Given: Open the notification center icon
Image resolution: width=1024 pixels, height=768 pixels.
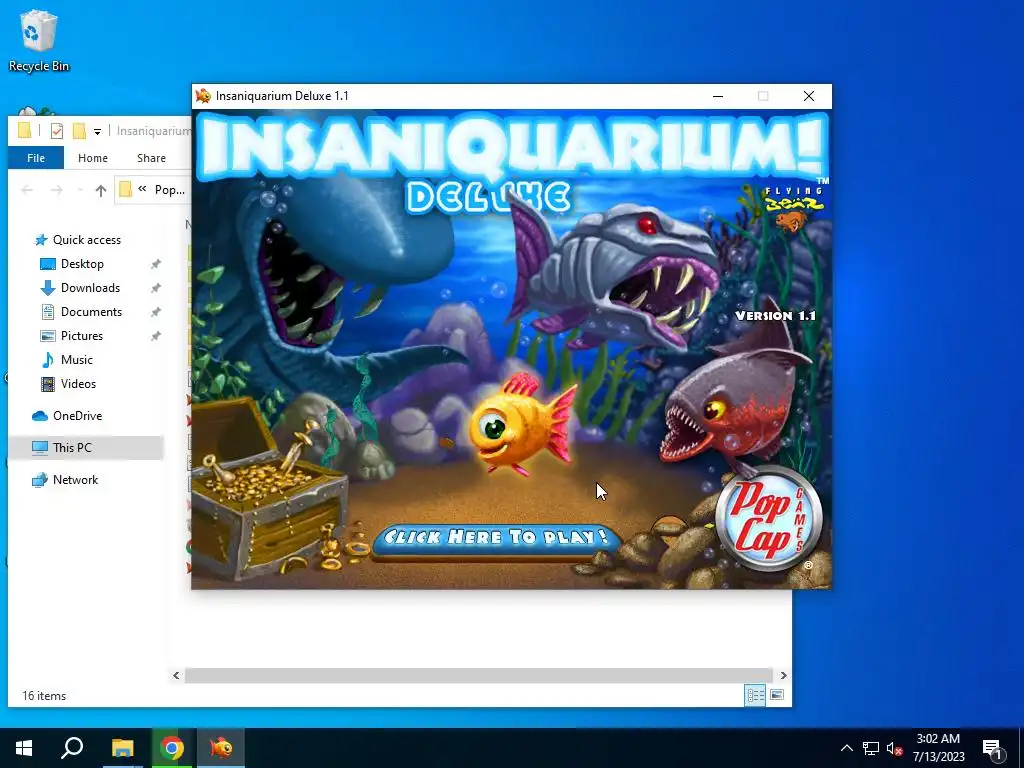Looking at the screenshot, I should click(993, 748).
